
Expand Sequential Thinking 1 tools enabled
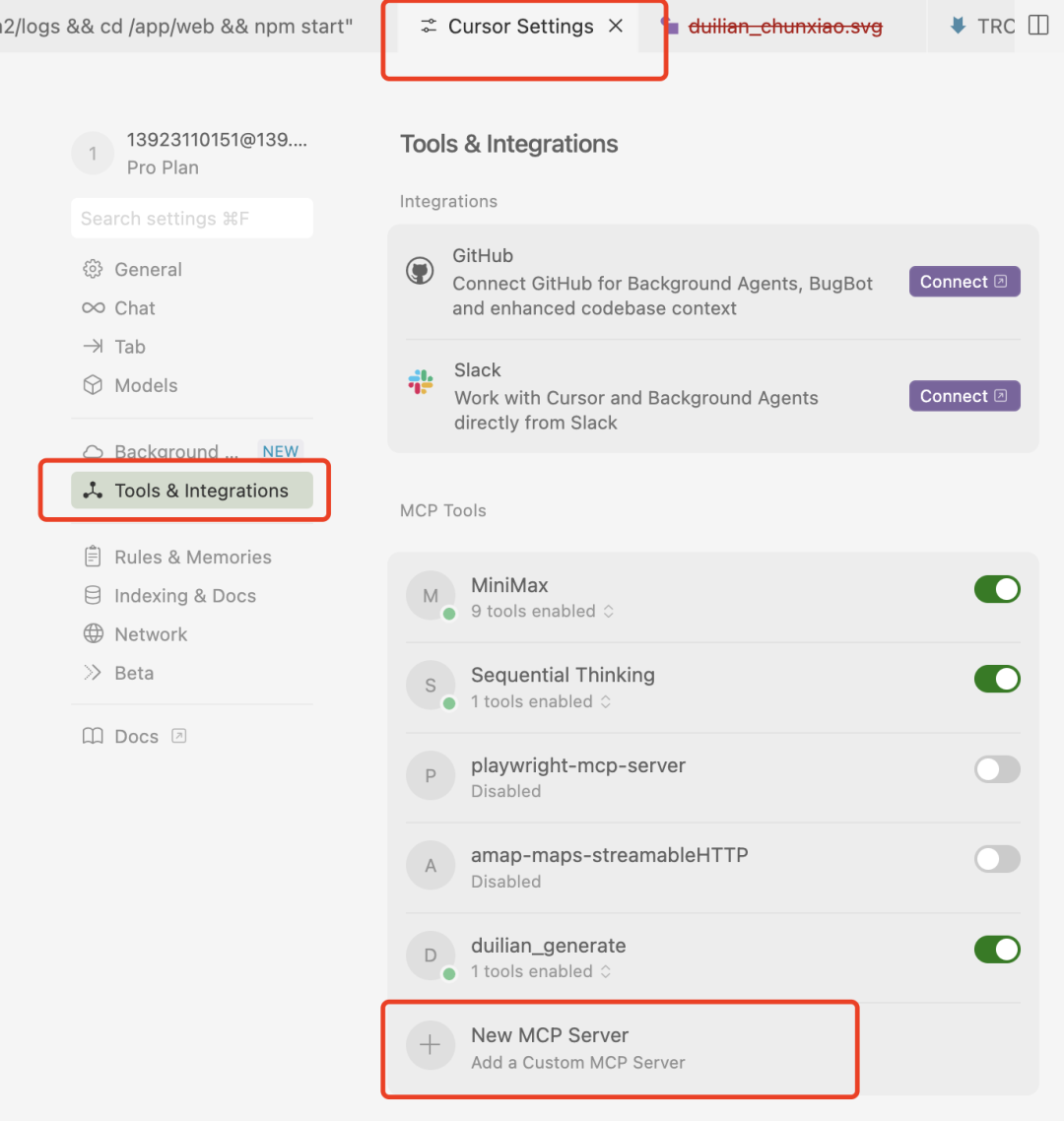(x=541, y=701)
